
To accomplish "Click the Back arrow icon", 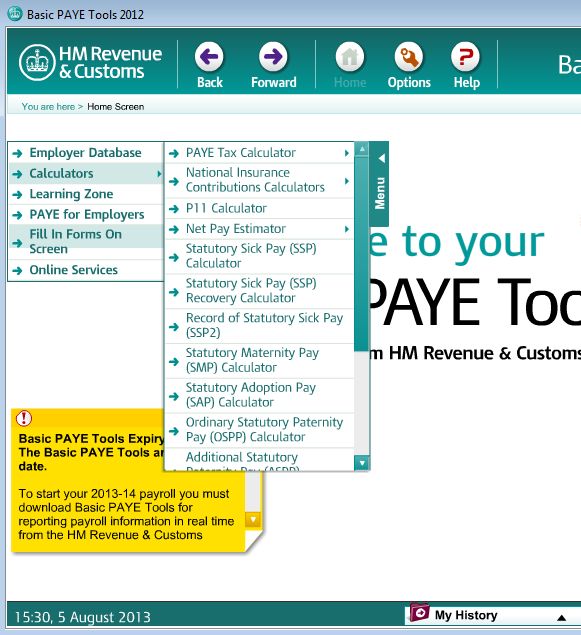I will tap(209, 56).
